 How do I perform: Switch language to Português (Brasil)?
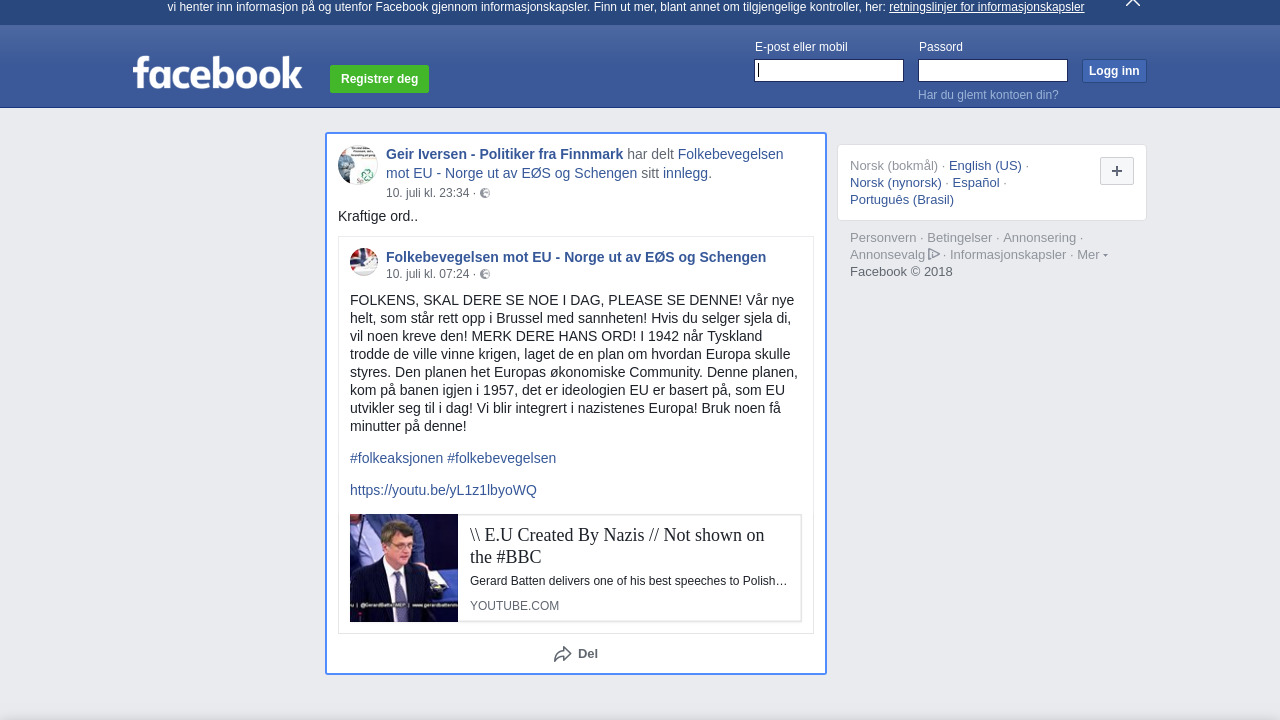[902, 200]
